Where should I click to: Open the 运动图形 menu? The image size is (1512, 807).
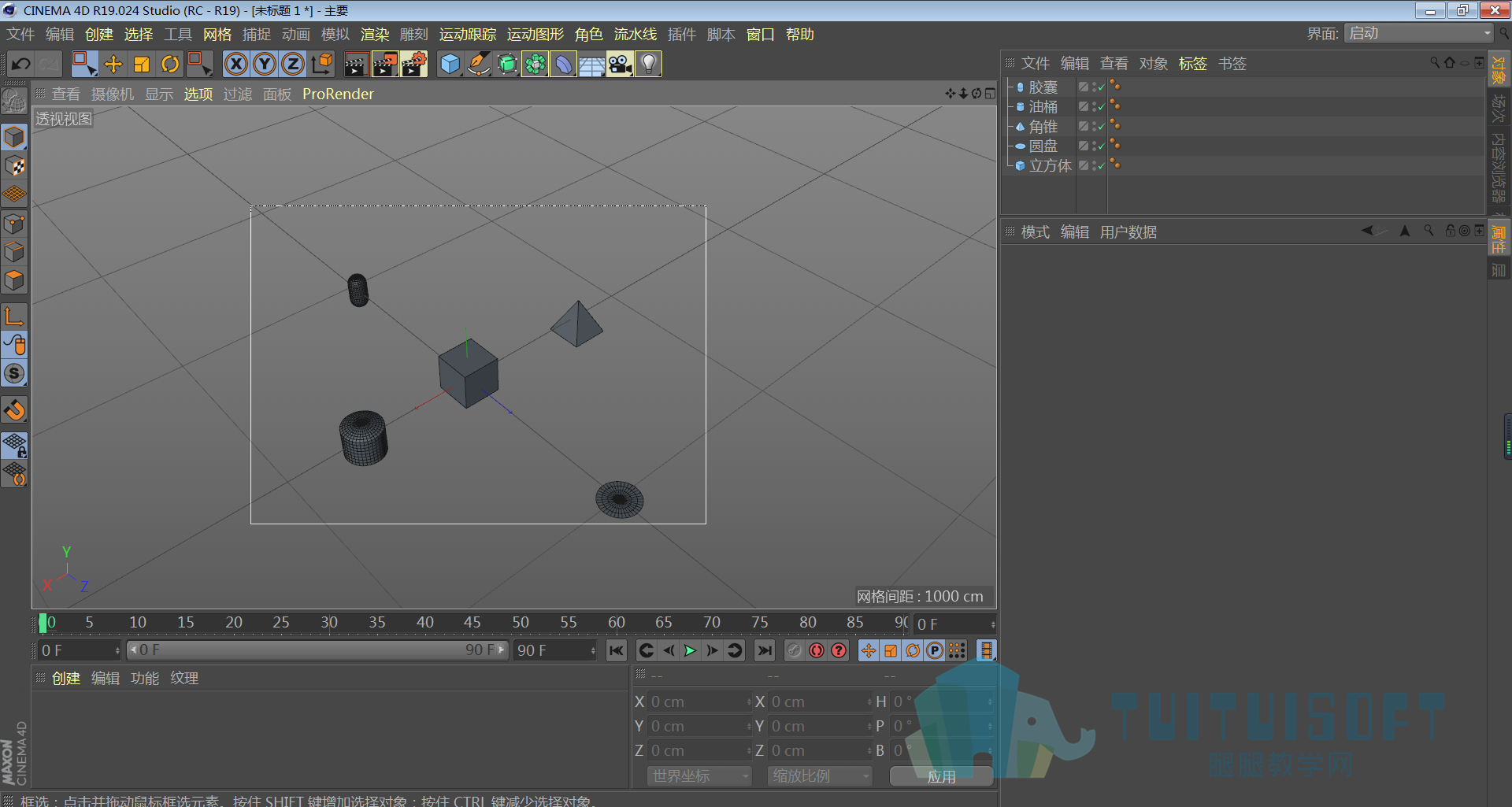[x=535, y=34]
